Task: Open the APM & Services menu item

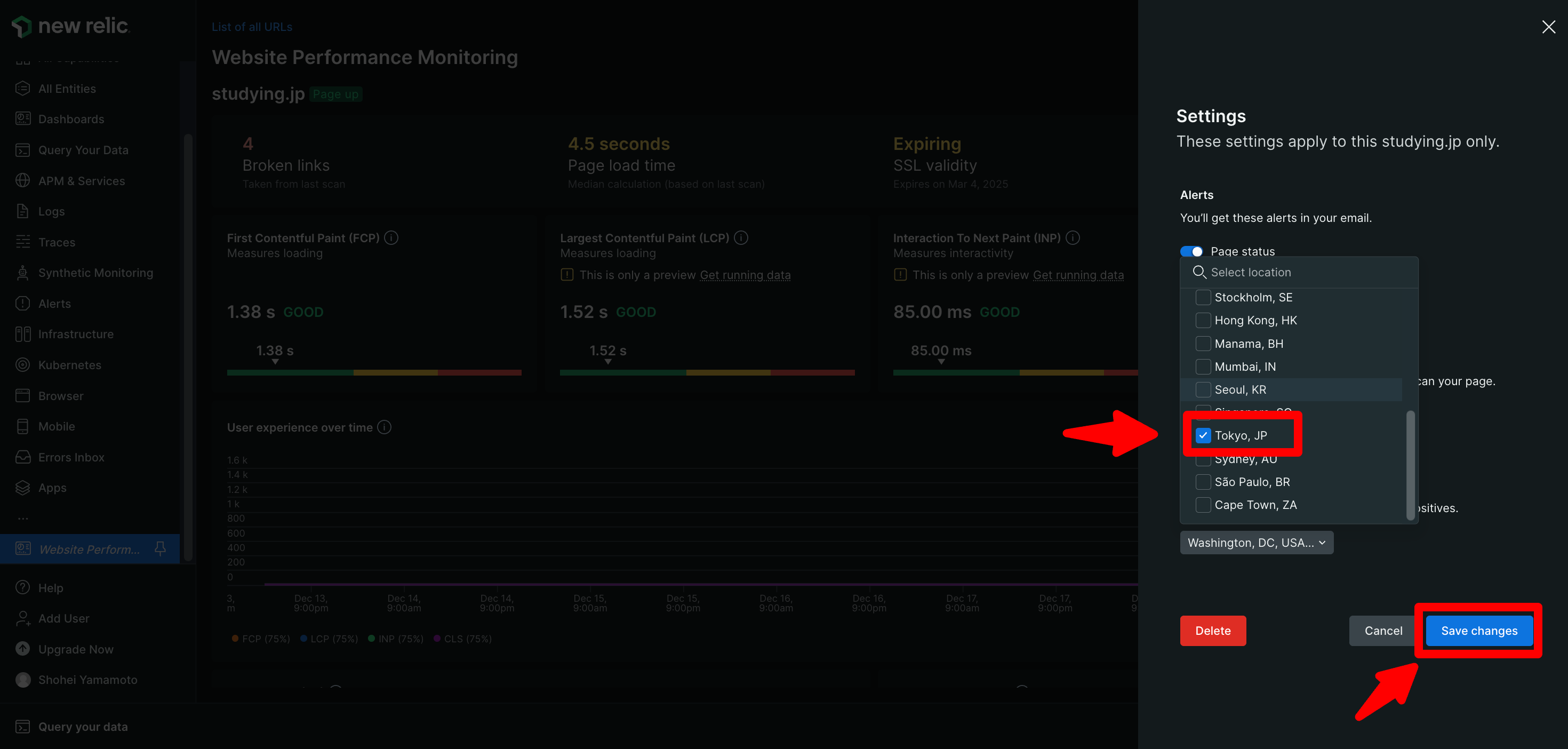Action: click(x=82, y=181)
